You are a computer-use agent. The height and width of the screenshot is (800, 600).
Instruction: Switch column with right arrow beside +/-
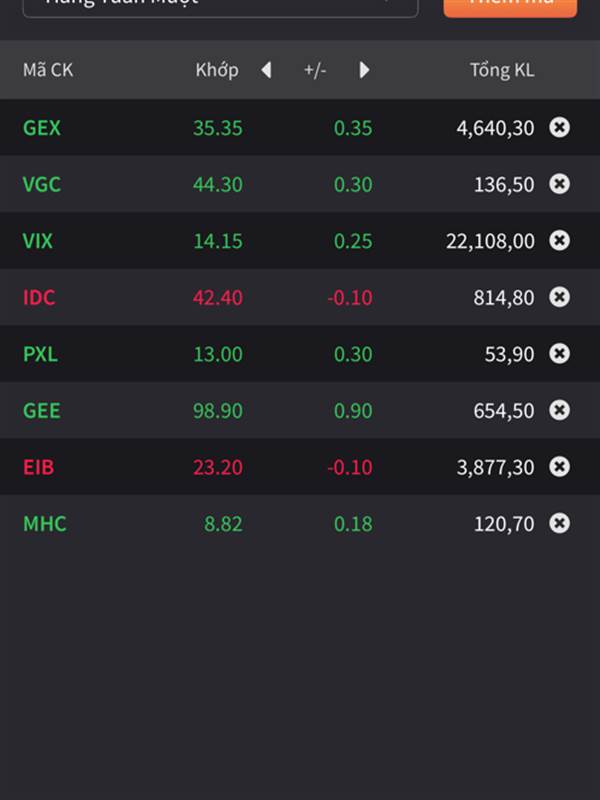point(364,70)
